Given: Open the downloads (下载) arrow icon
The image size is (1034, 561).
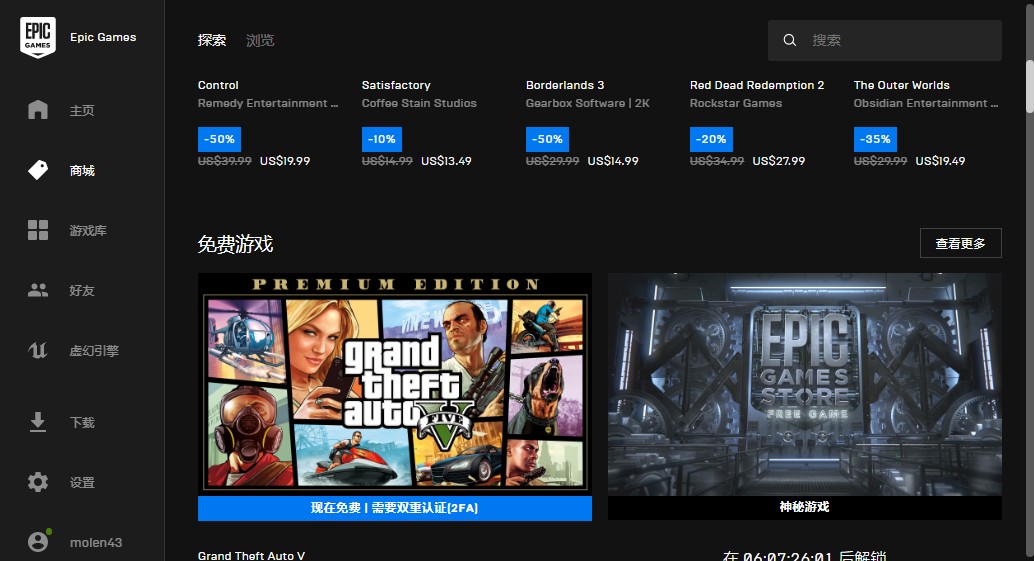Looking at the screenshot, I should (x=38, y=422).
